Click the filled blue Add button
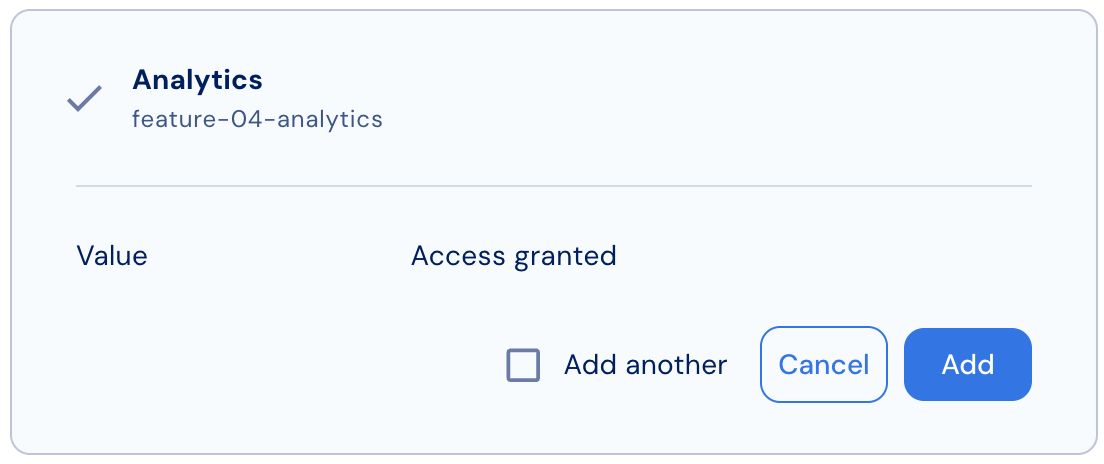The image size is (1104, 464). pyautogui.click(x=967, y=365)
